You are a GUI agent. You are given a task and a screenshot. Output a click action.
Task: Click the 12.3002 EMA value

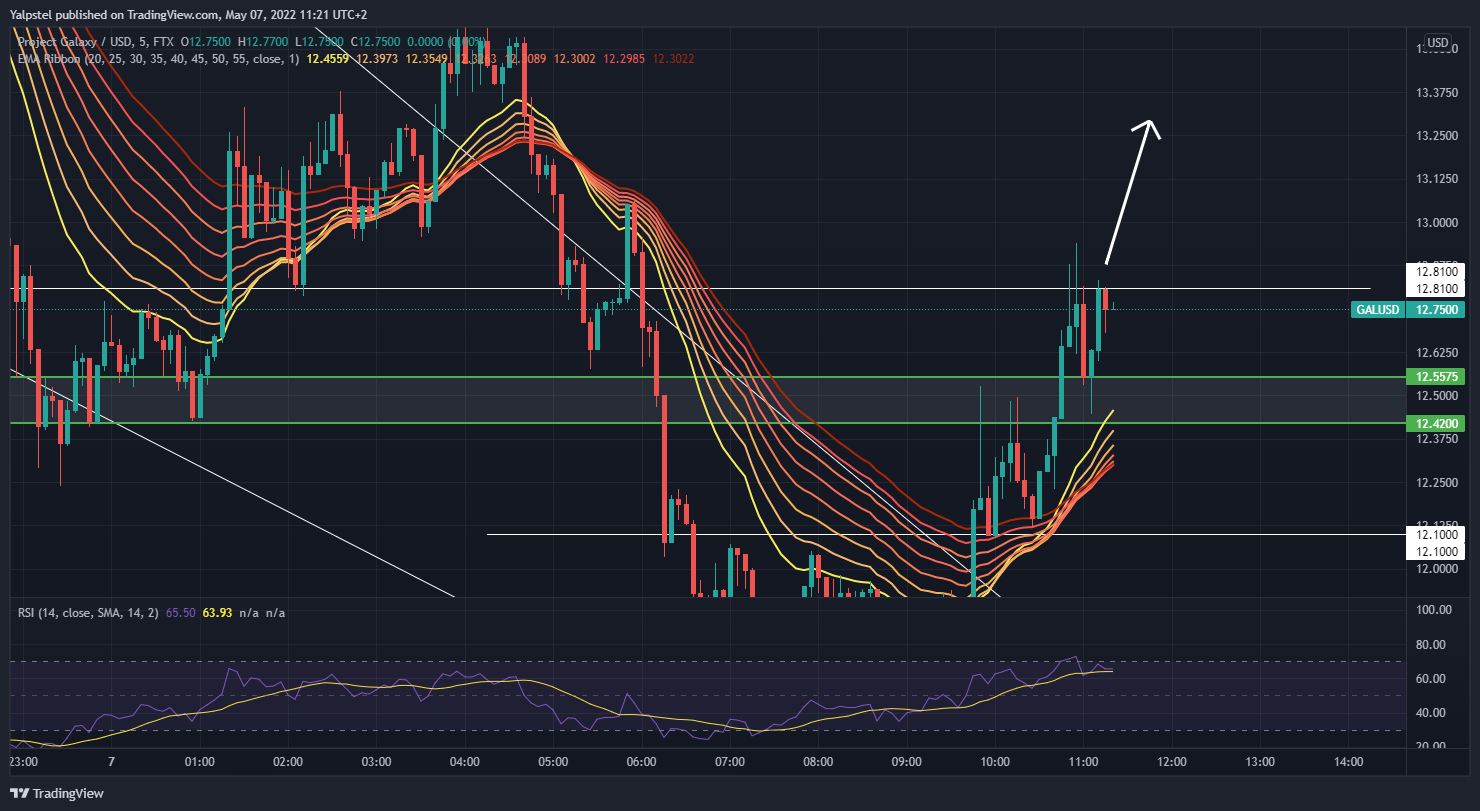tap(574, 60)
